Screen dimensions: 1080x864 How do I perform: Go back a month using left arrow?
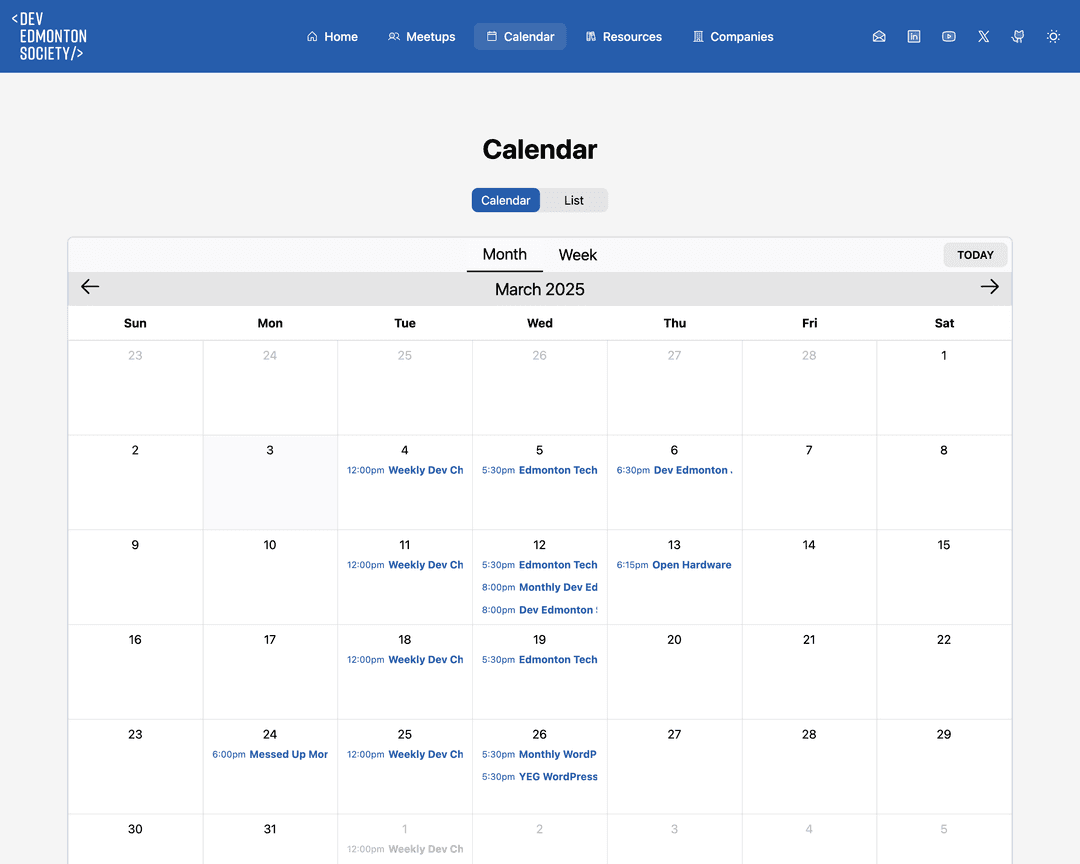(90, 287)
